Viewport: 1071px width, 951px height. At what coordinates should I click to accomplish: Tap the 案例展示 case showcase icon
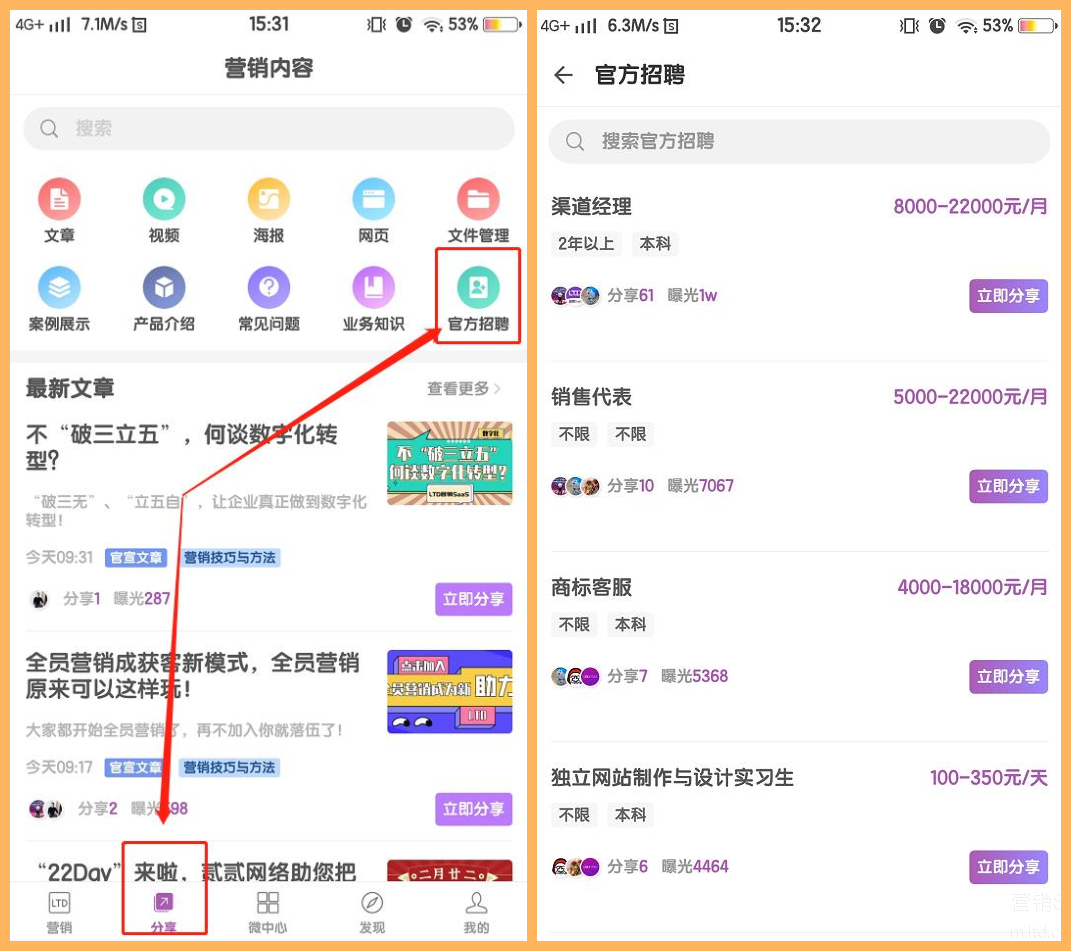59,290
